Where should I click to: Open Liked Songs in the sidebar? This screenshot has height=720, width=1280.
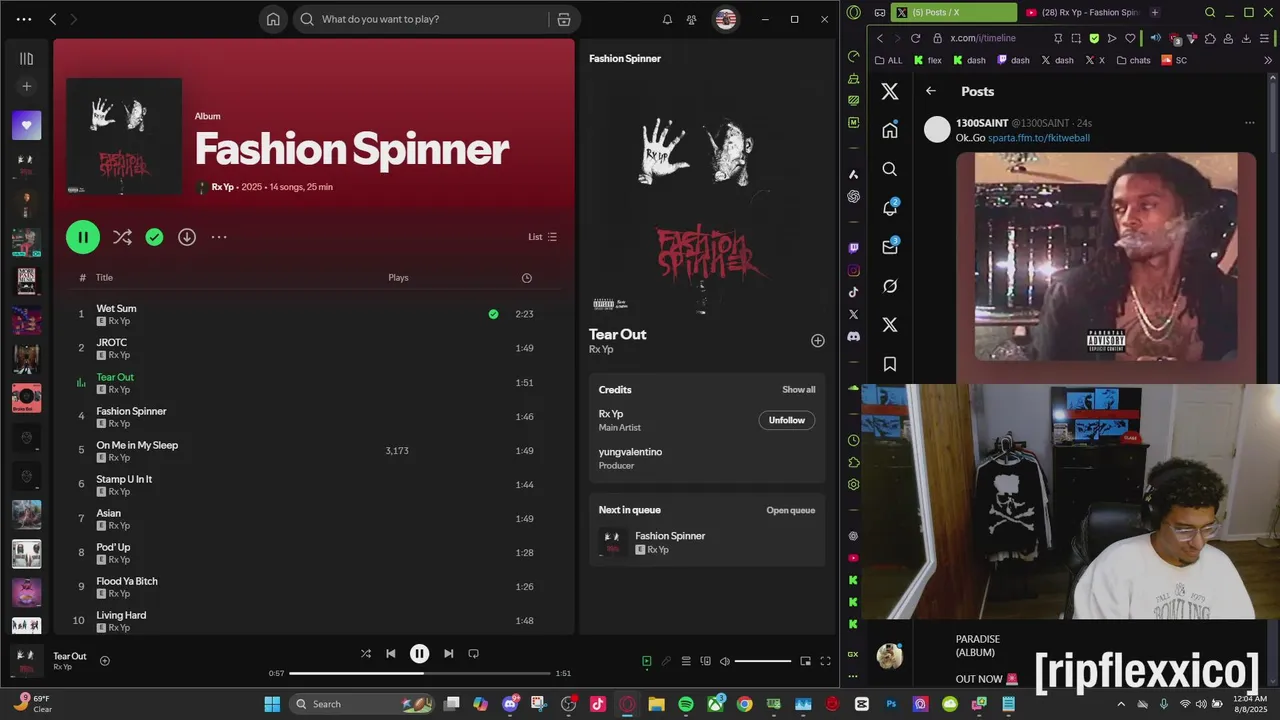(x=26, y=125)
